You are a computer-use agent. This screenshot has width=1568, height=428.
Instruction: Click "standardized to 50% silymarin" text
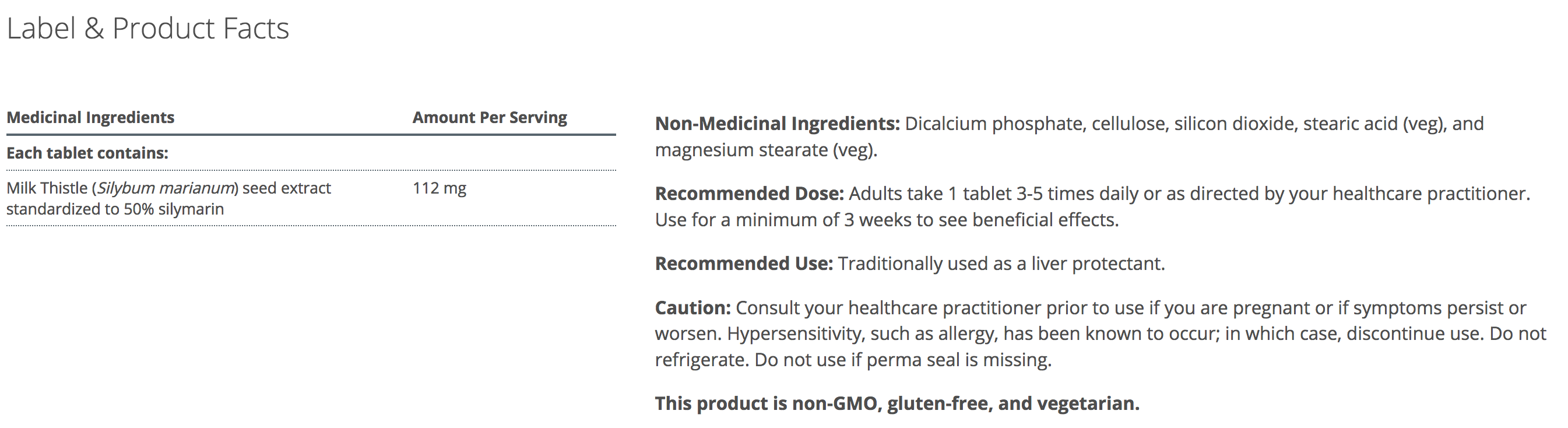point(115,209)
